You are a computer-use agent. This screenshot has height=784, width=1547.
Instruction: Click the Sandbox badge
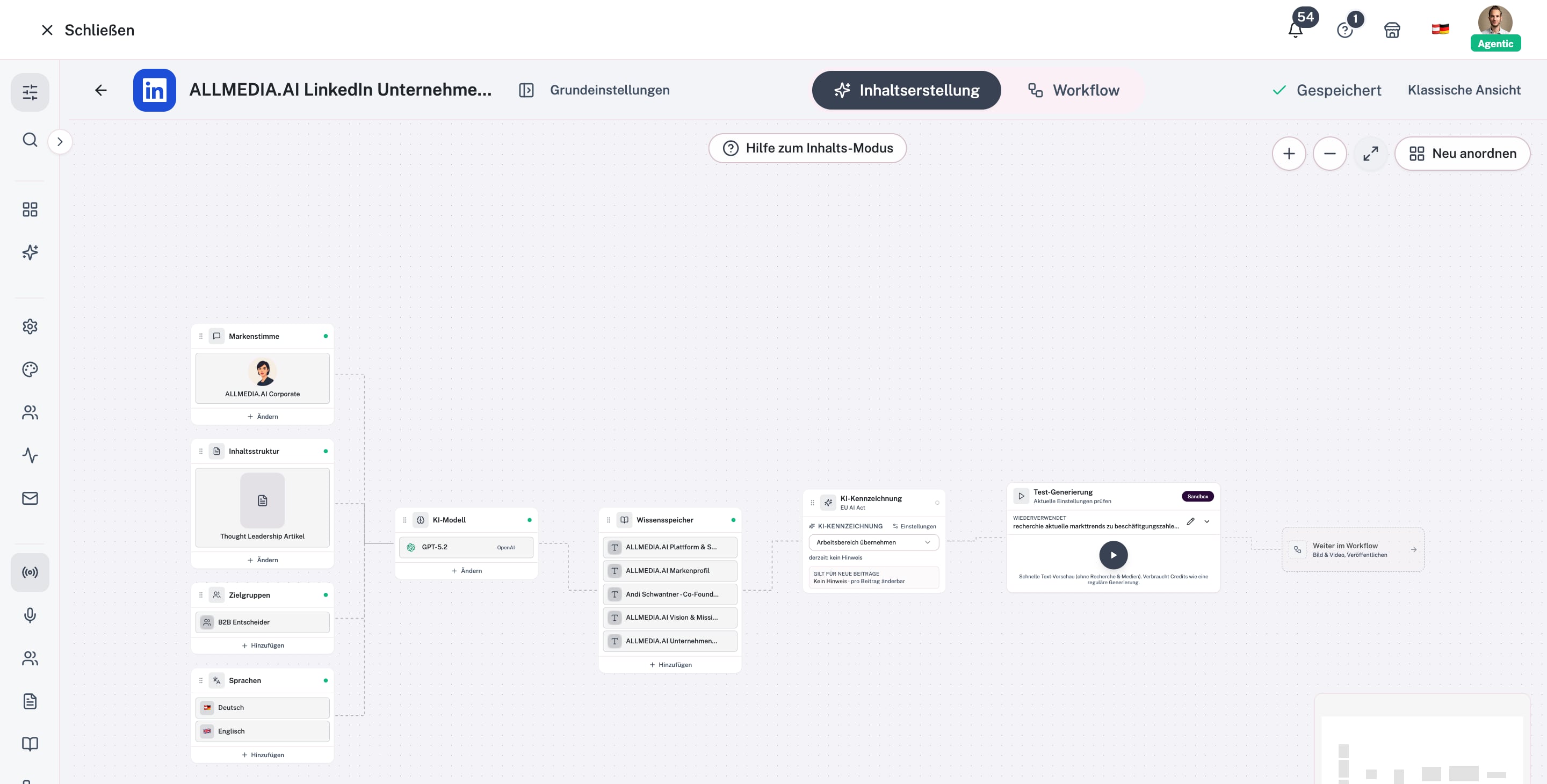1197,496
